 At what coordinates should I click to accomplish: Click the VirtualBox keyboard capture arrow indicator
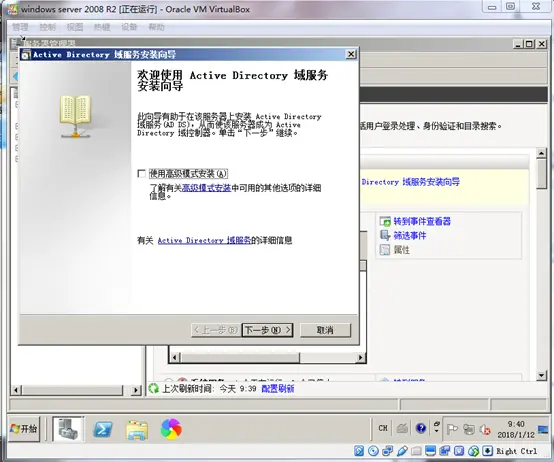tap(488, 451)
